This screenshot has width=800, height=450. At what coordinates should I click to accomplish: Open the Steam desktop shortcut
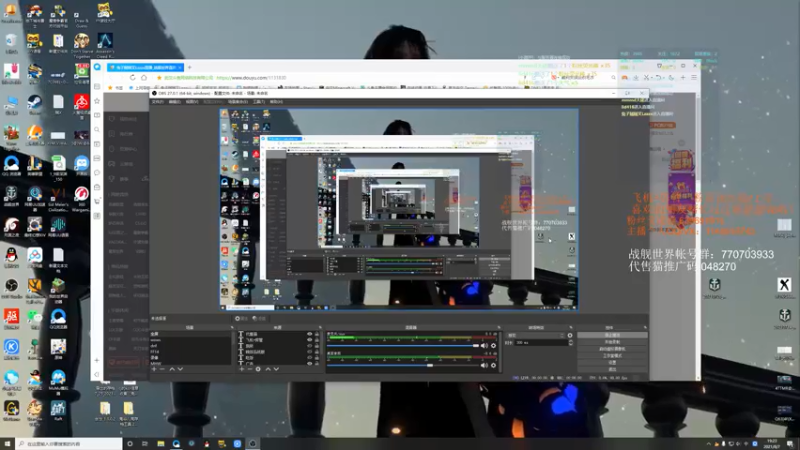tap(35, 104)
